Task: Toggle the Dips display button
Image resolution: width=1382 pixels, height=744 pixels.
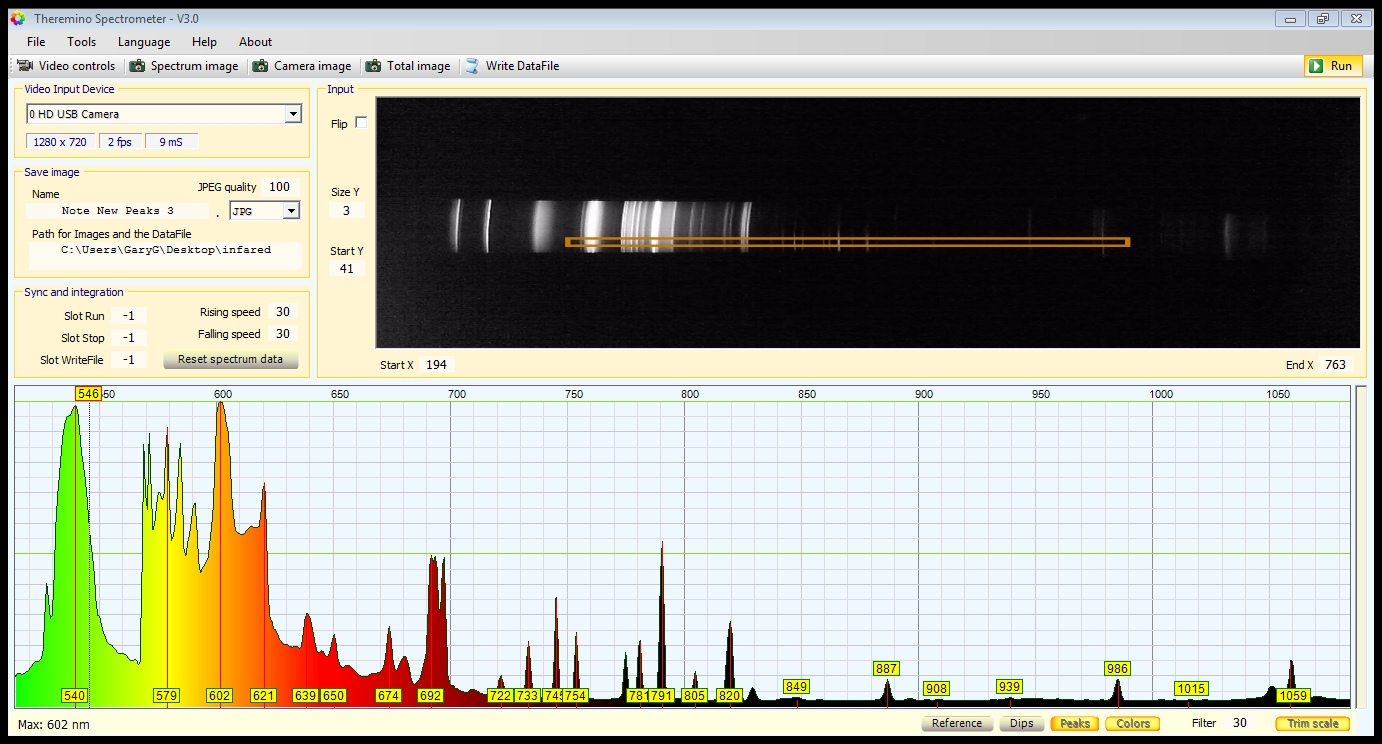Action: point(1021,723)
